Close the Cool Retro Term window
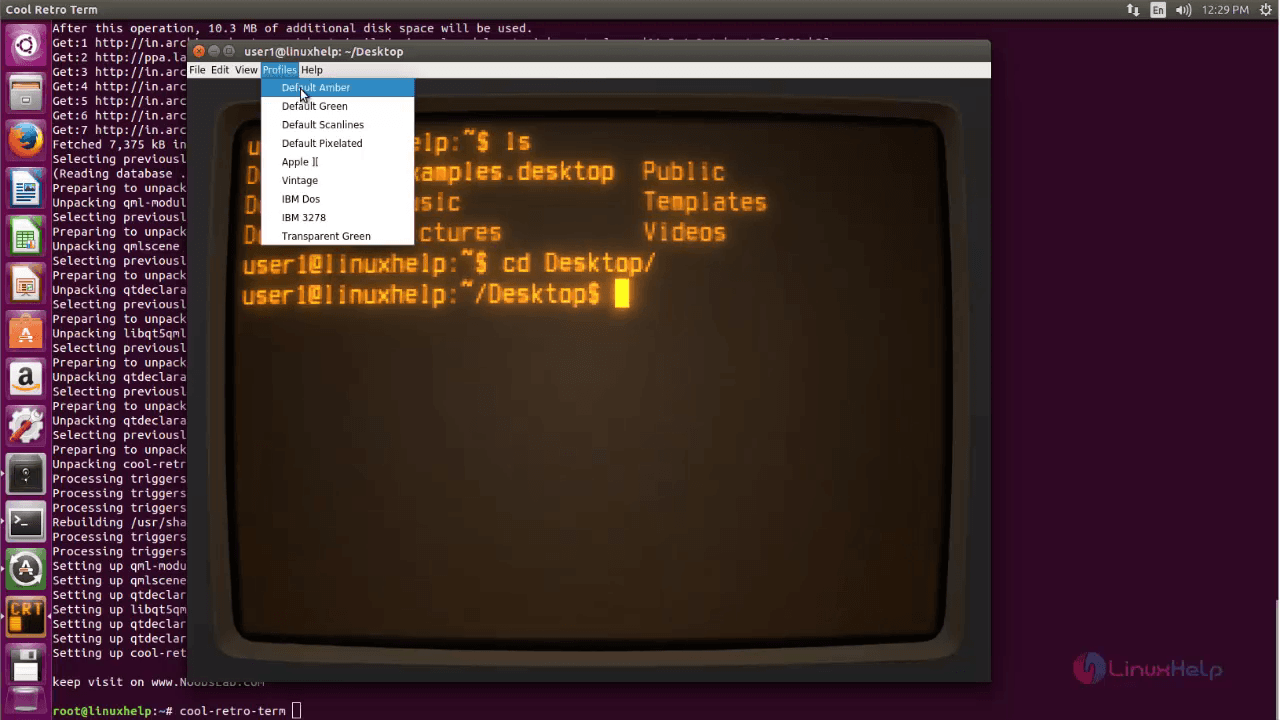 (x=199, y=51)
